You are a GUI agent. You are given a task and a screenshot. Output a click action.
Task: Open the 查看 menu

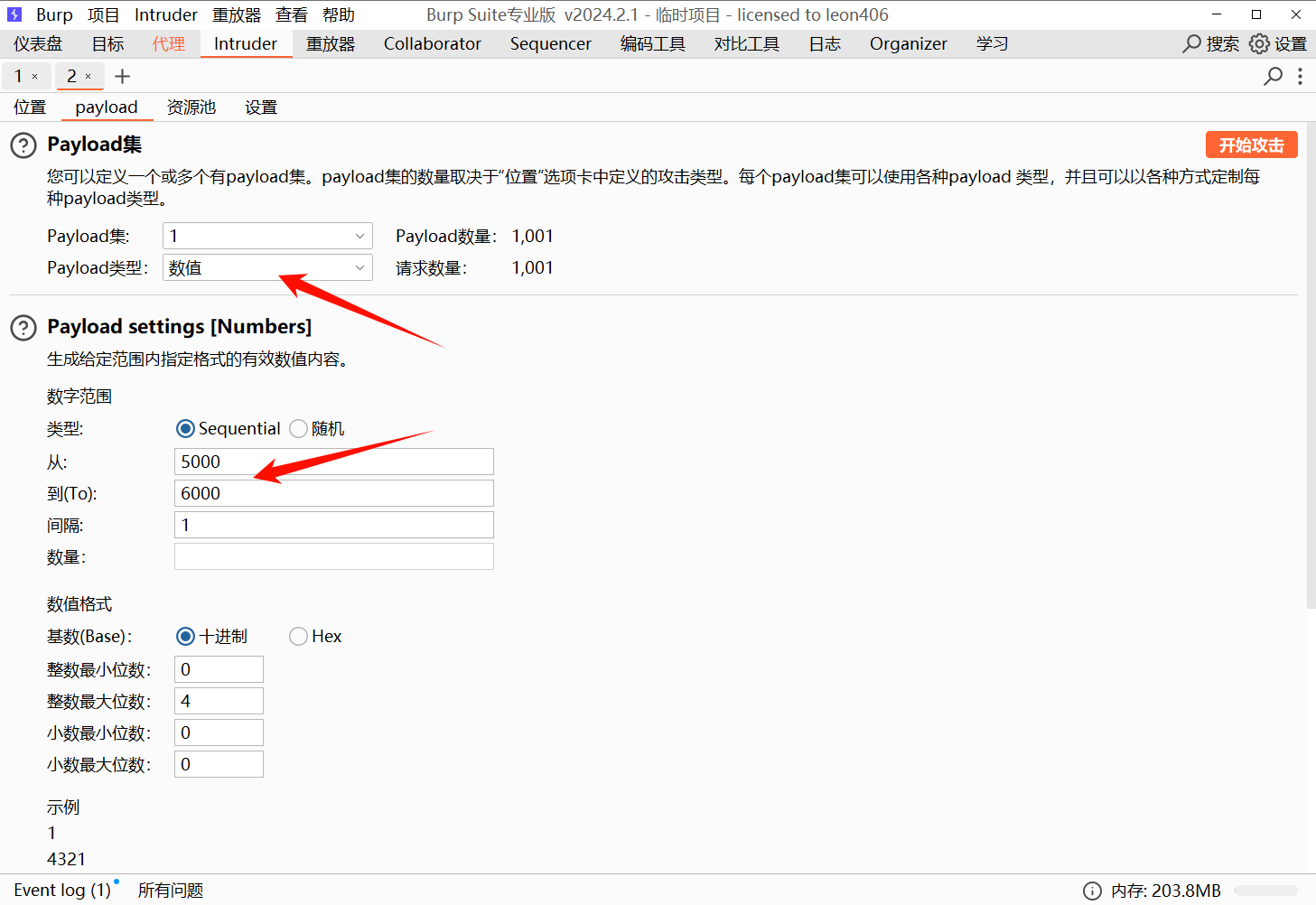point(292,14)
